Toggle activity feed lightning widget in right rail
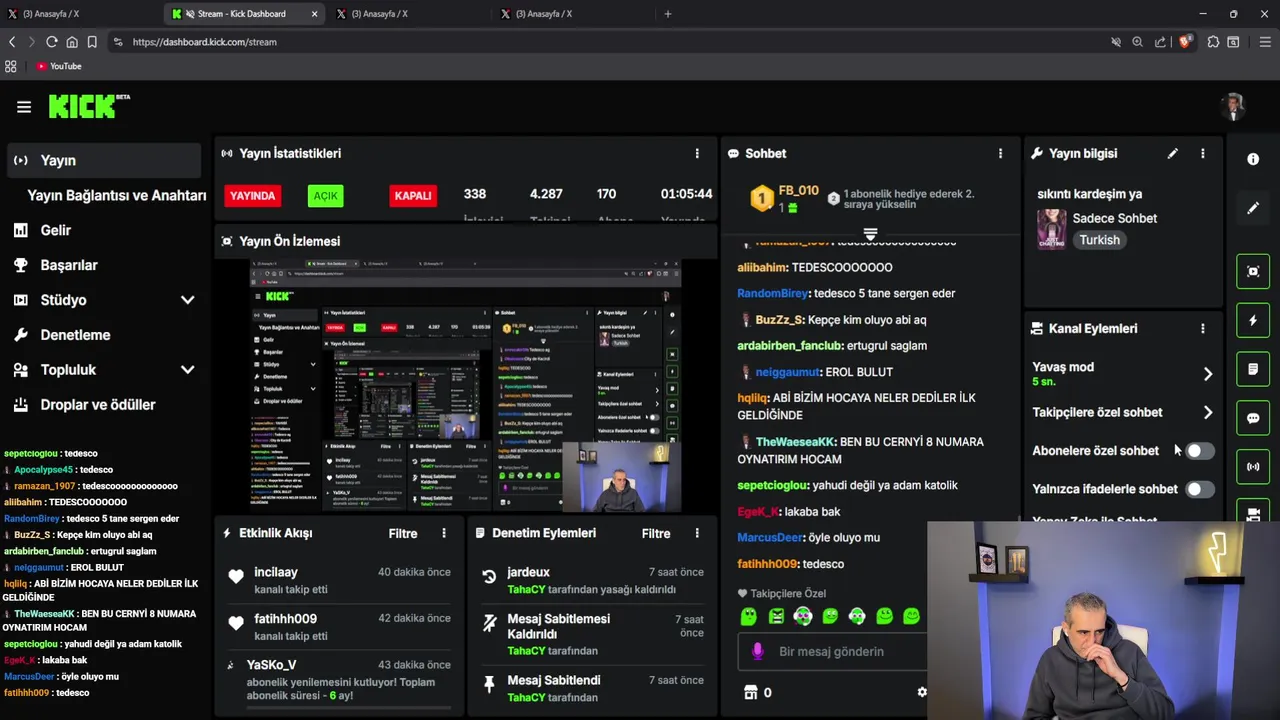Image resolution: width=1280 pixels, height=720 pixels. (x=1253, y=320)
